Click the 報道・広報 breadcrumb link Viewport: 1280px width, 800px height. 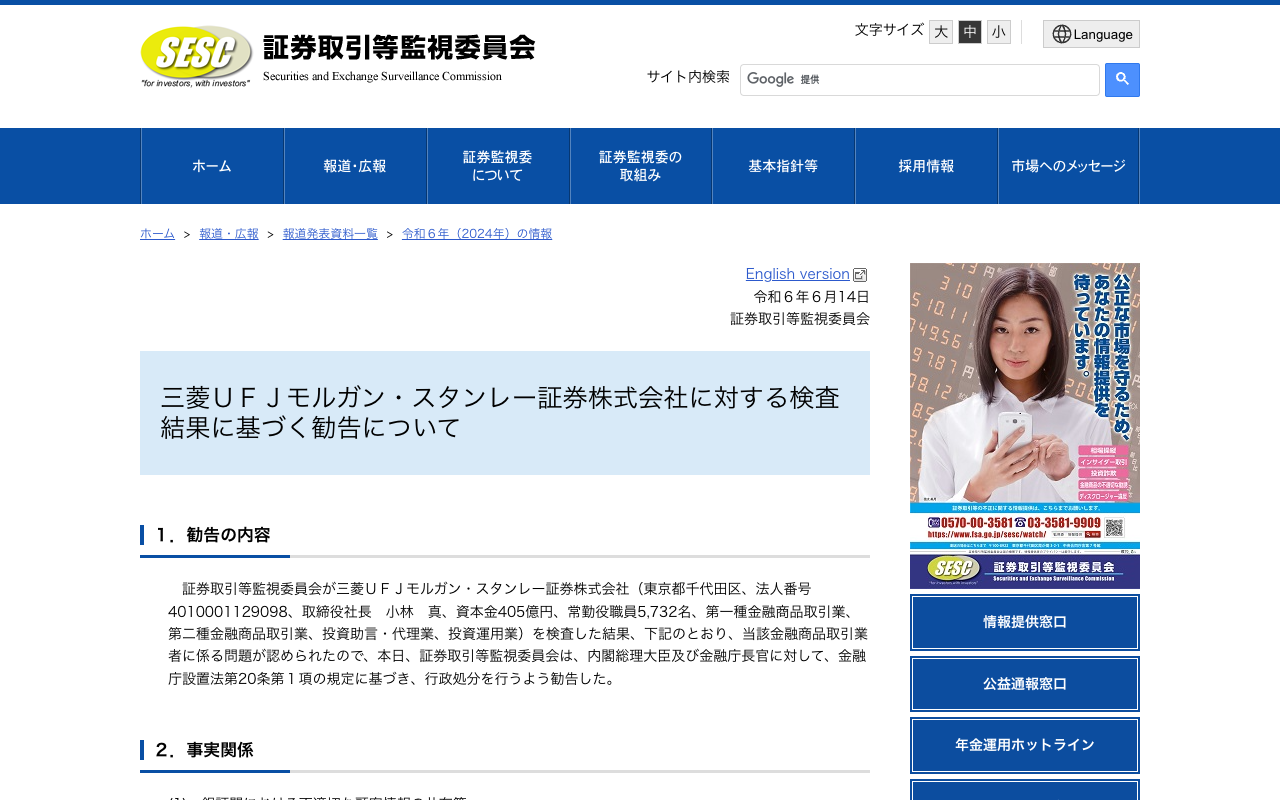click(229, 234)
